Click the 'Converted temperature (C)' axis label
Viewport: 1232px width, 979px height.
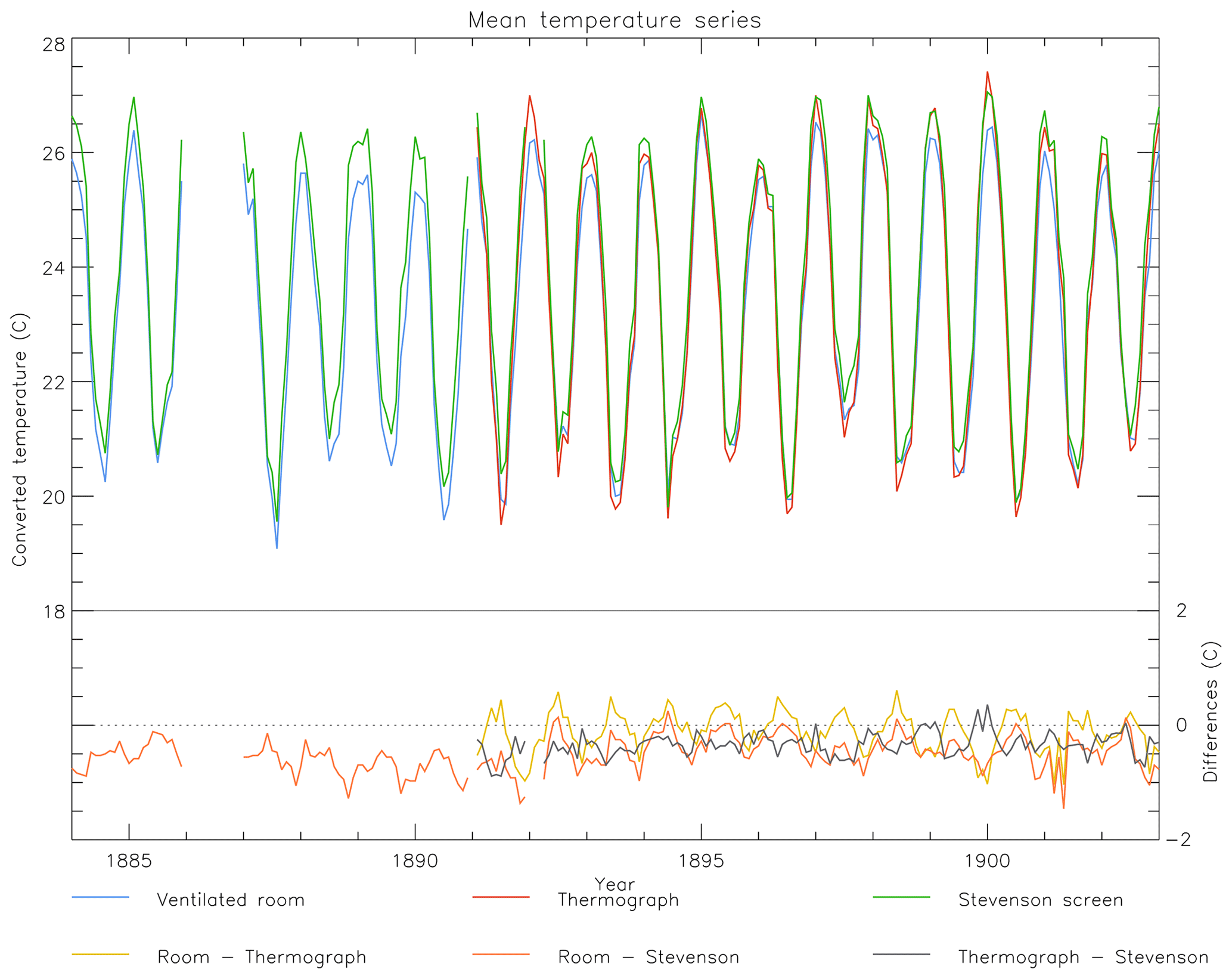point(20,439)
